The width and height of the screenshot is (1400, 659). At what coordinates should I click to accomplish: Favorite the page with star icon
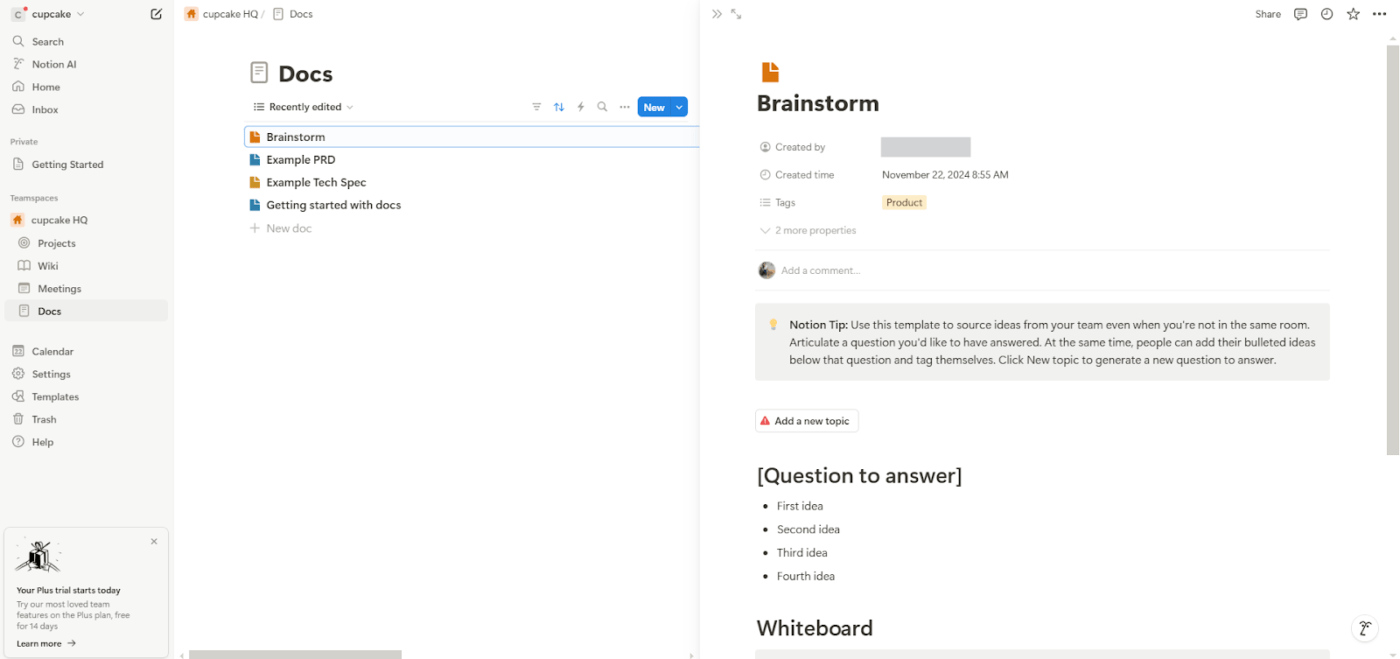tap(1353, 14)
